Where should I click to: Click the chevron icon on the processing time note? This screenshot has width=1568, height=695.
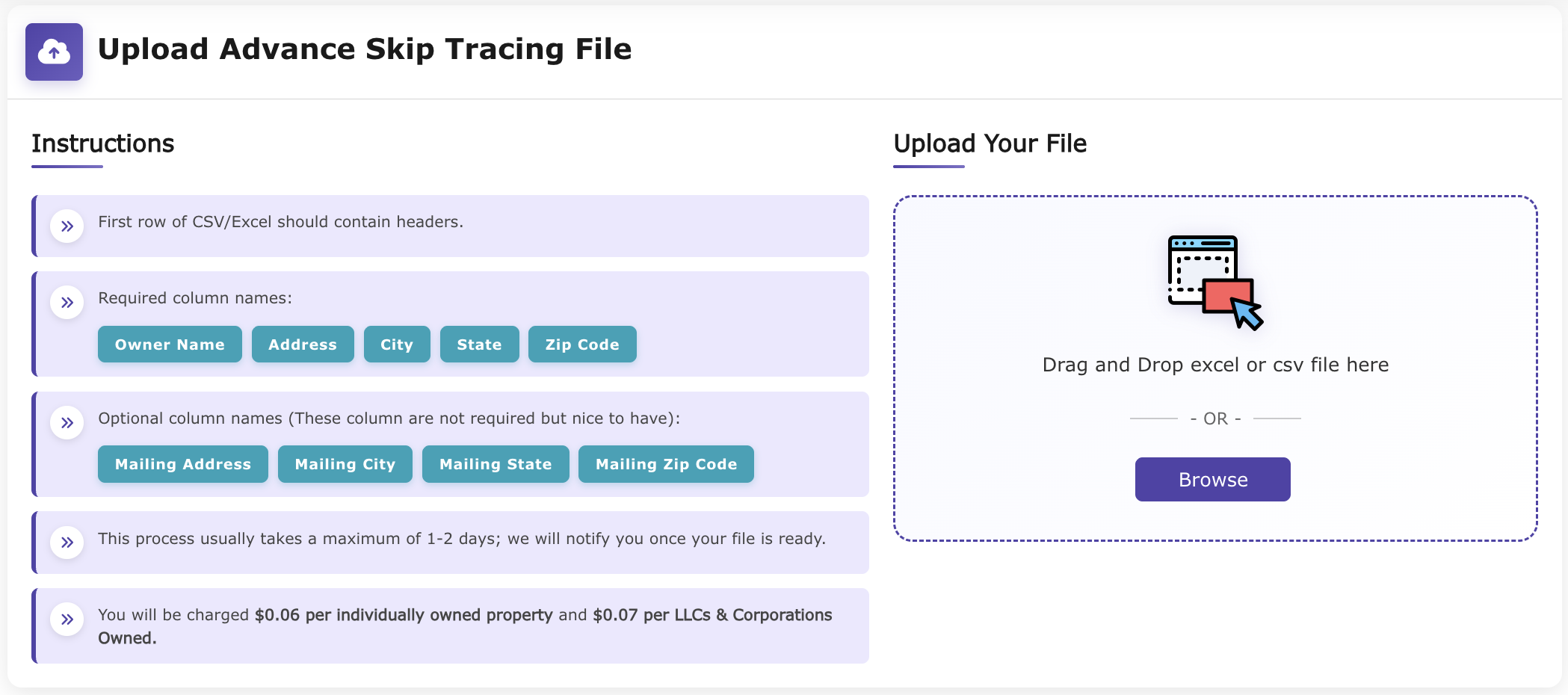pos(67,543)
